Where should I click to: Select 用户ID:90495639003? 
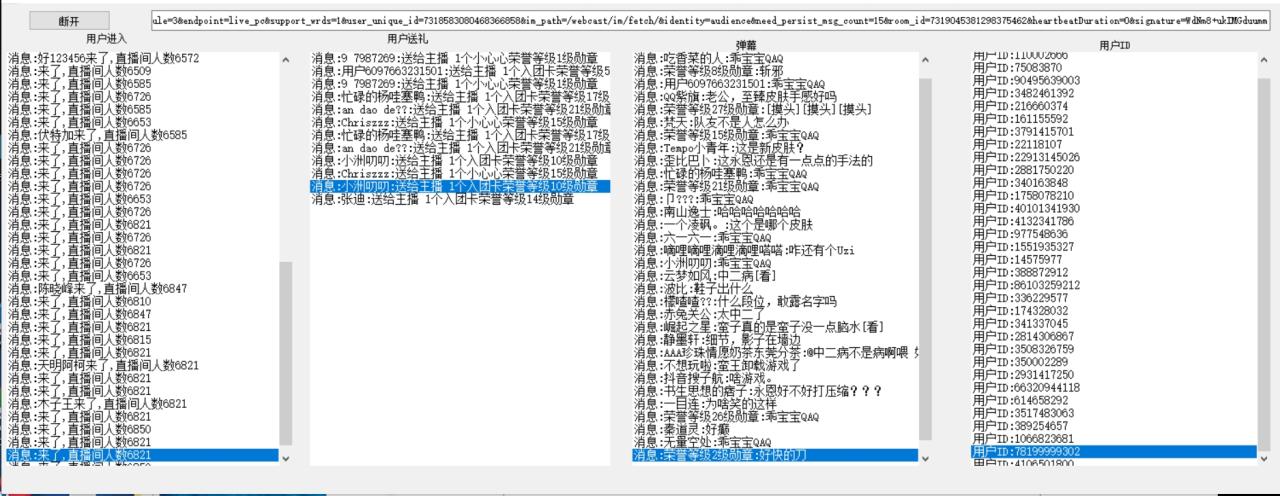pyautogui.click(x=1114, y=81)
